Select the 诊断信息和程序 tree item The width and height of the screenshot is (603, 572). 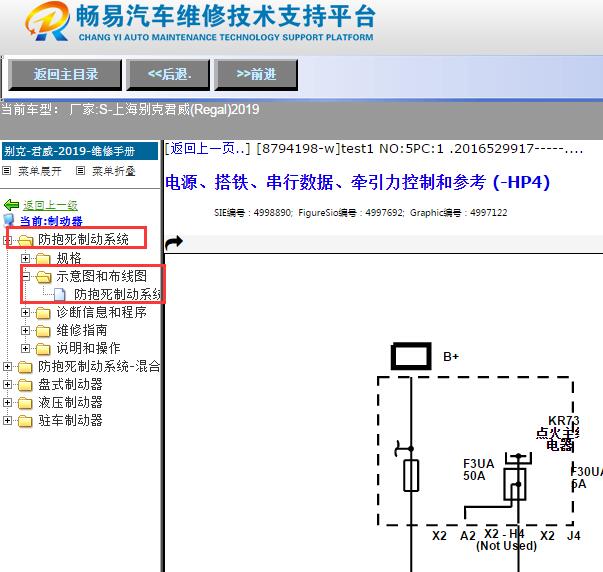point(102,312)
